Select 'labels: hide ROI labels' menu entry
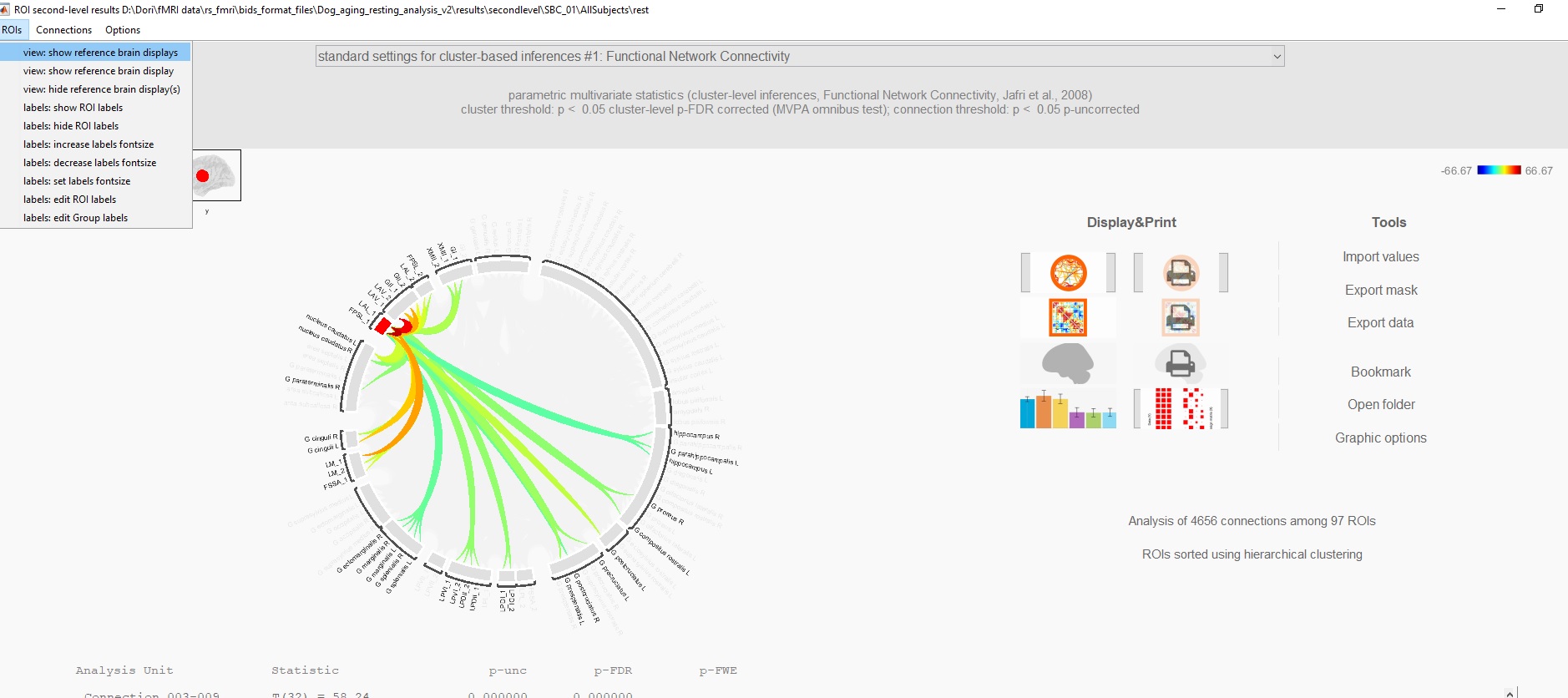Viewport: 1568px width, 698px height. [x=71, y=126]
